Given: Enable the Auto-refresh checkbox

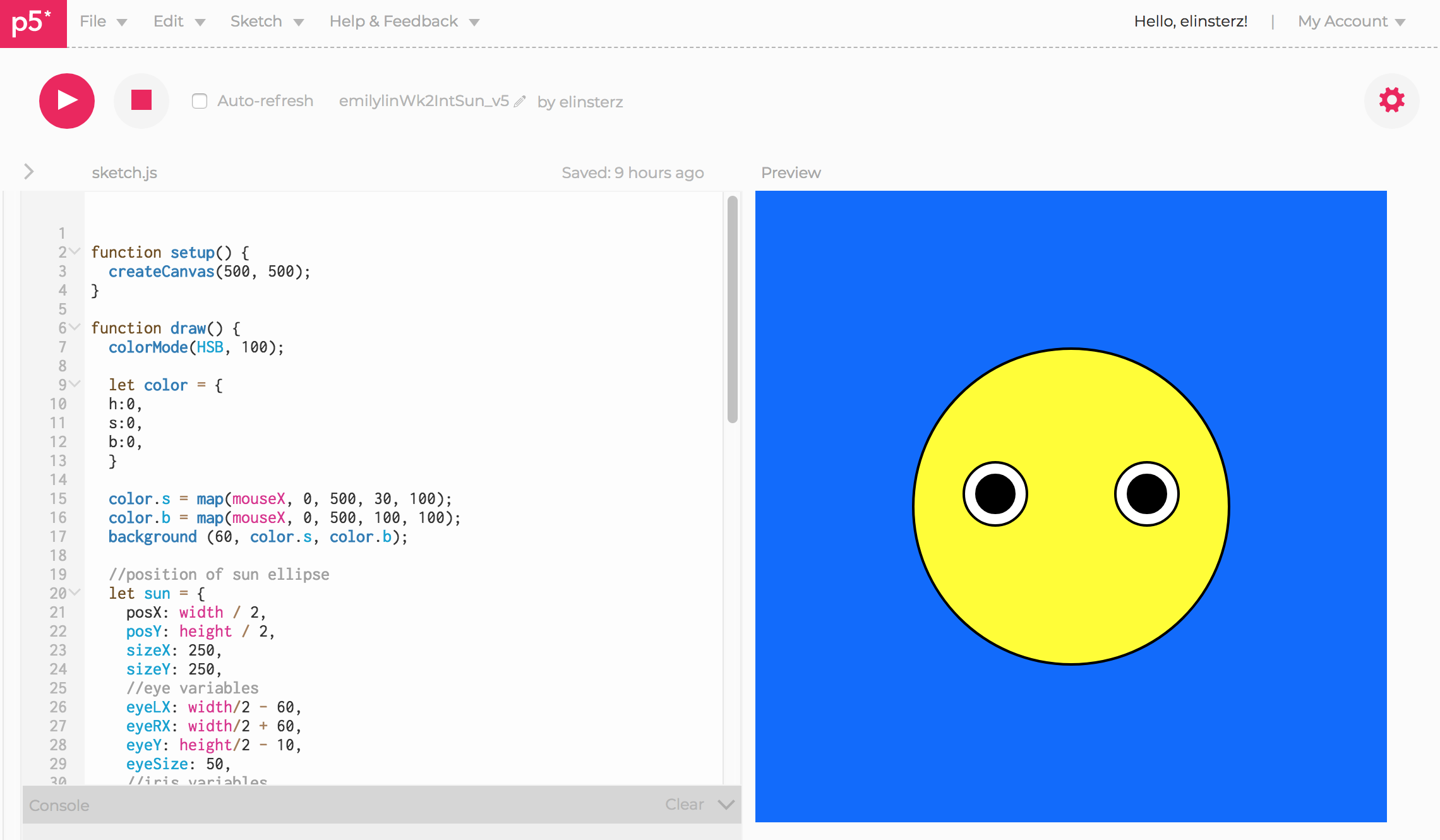Looking at the screenshot, I should [200, 101].
